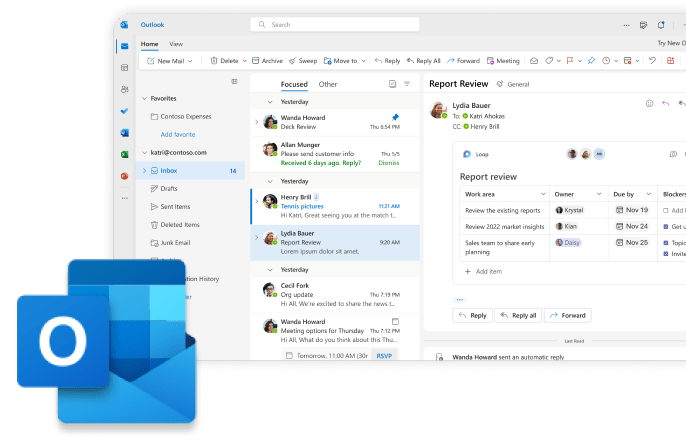This screenshot has width=686, height=443.
Task: Click RSVP on the meeting invite
Action: point(384,356)
